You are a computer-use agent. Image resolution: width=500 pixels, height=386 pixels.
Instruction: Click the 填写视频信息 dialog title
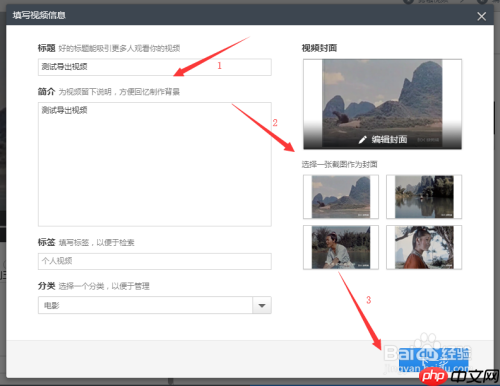[x=39, y=15]
